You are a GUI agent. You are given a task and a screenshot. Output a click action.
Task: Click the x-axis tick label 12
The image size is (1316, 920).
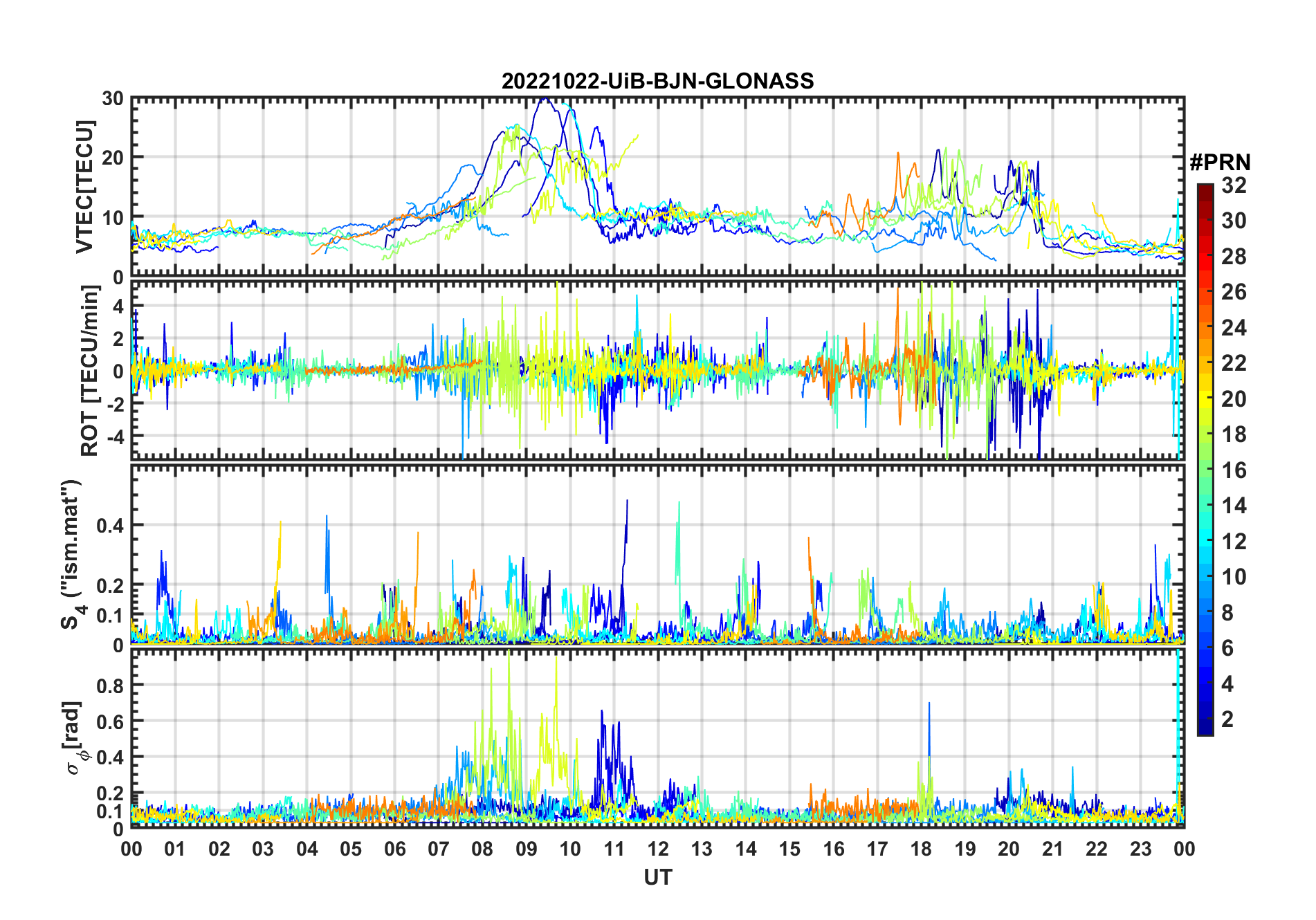coord(657,849)
